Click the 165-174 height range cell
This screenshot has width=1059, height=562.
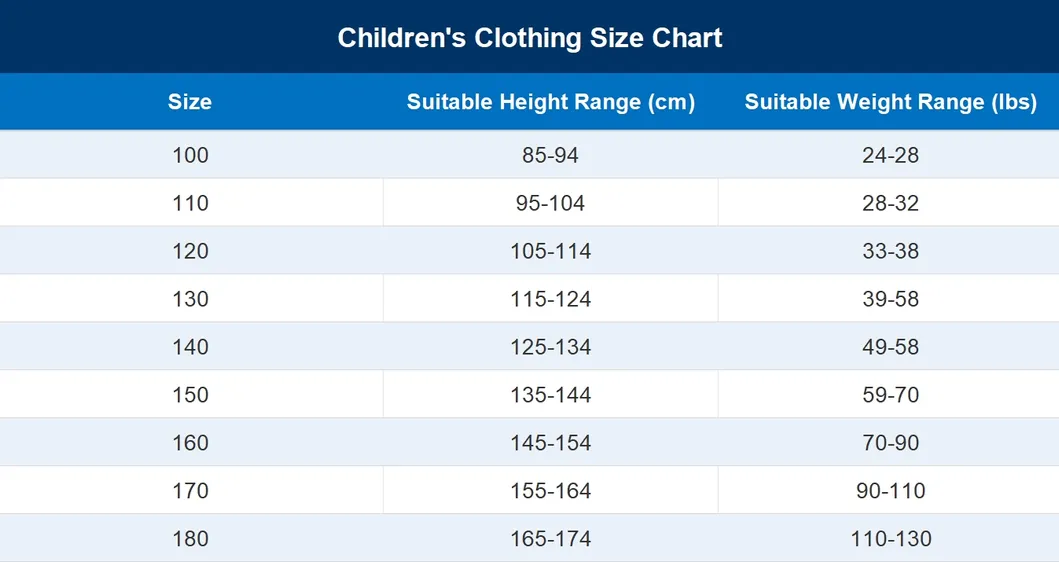click(x=550, y=538)
